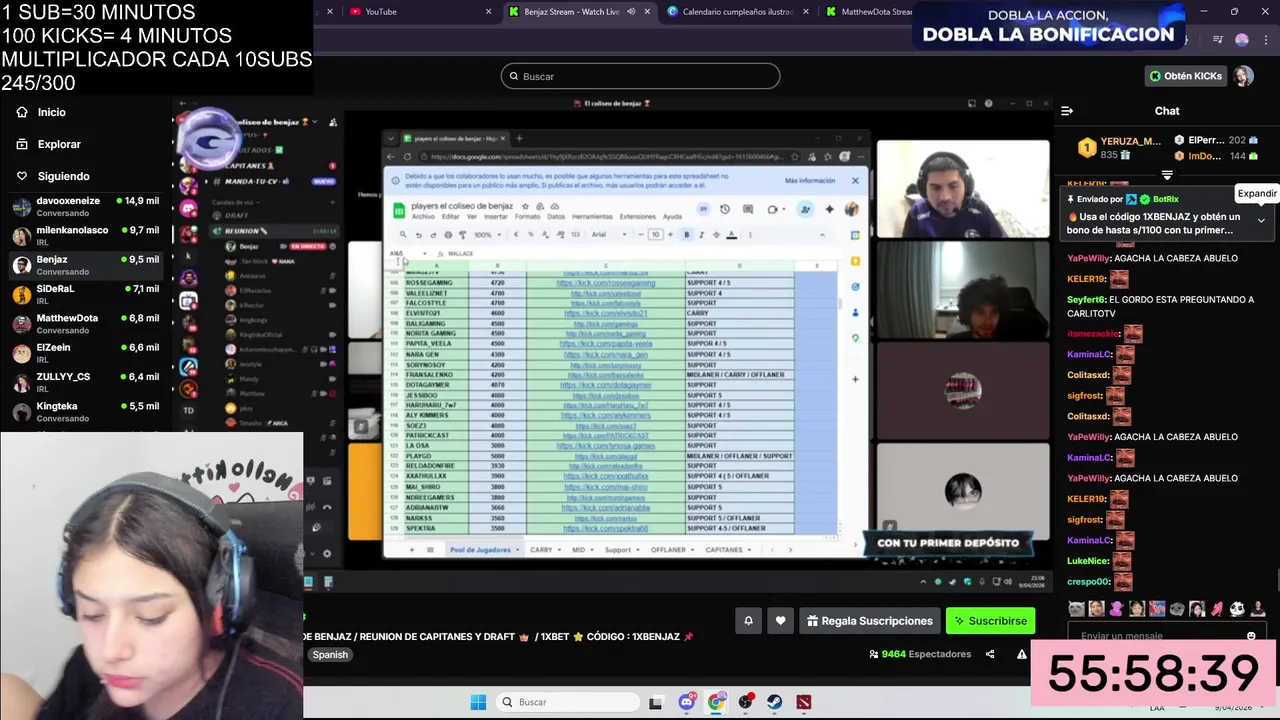Switch to Calendario cumpleaños ilustrado tab
The width and height of the screenshot is (1280, 720).
(738, 12)
